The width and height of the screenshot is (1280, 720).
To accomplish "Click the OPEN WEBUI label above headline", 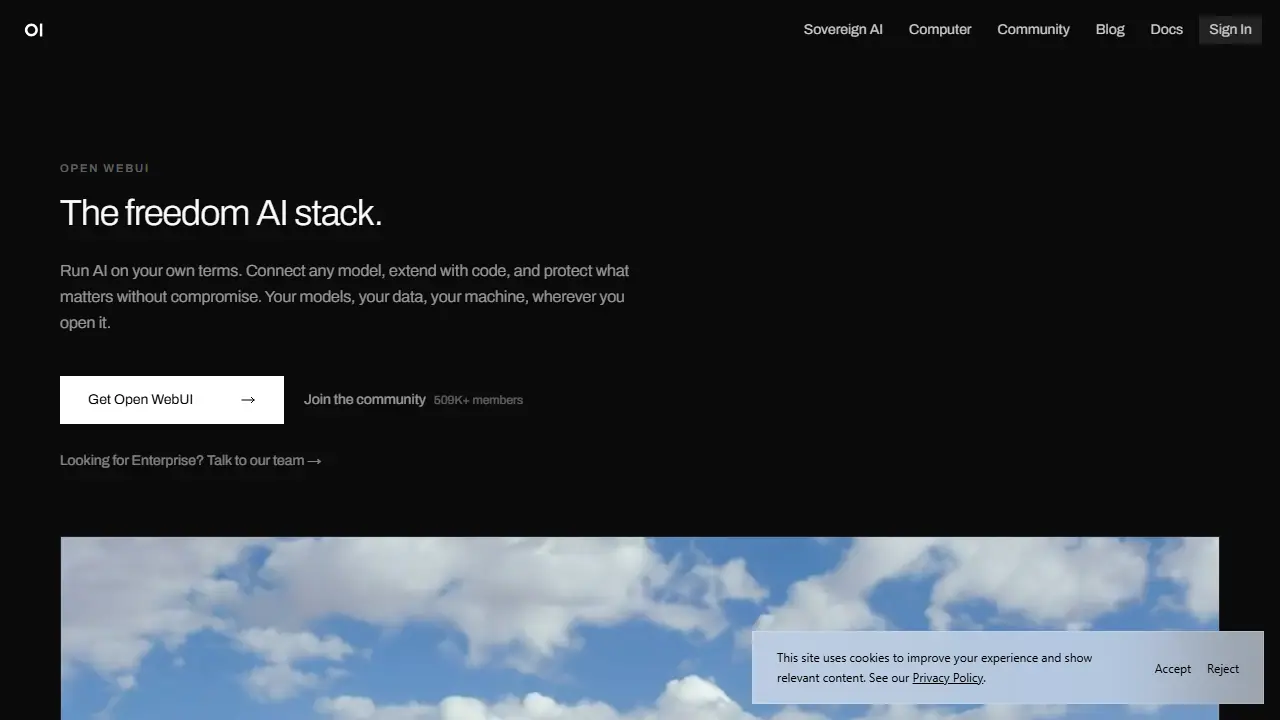I will (x=105, y=168).
